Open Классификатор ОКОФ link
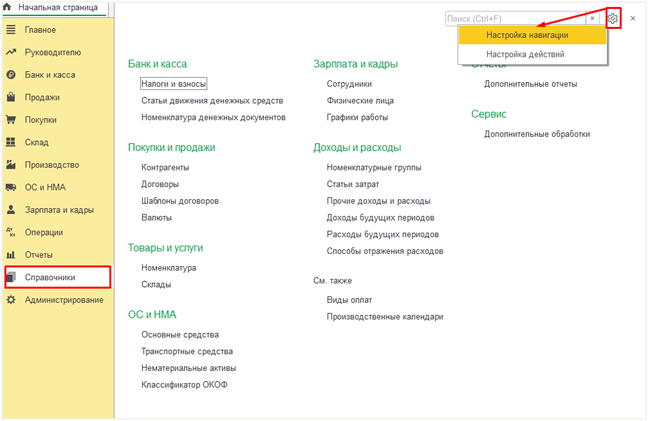This screenshot has width=649, height=421. pyautogui.click(x=184, y=385)
